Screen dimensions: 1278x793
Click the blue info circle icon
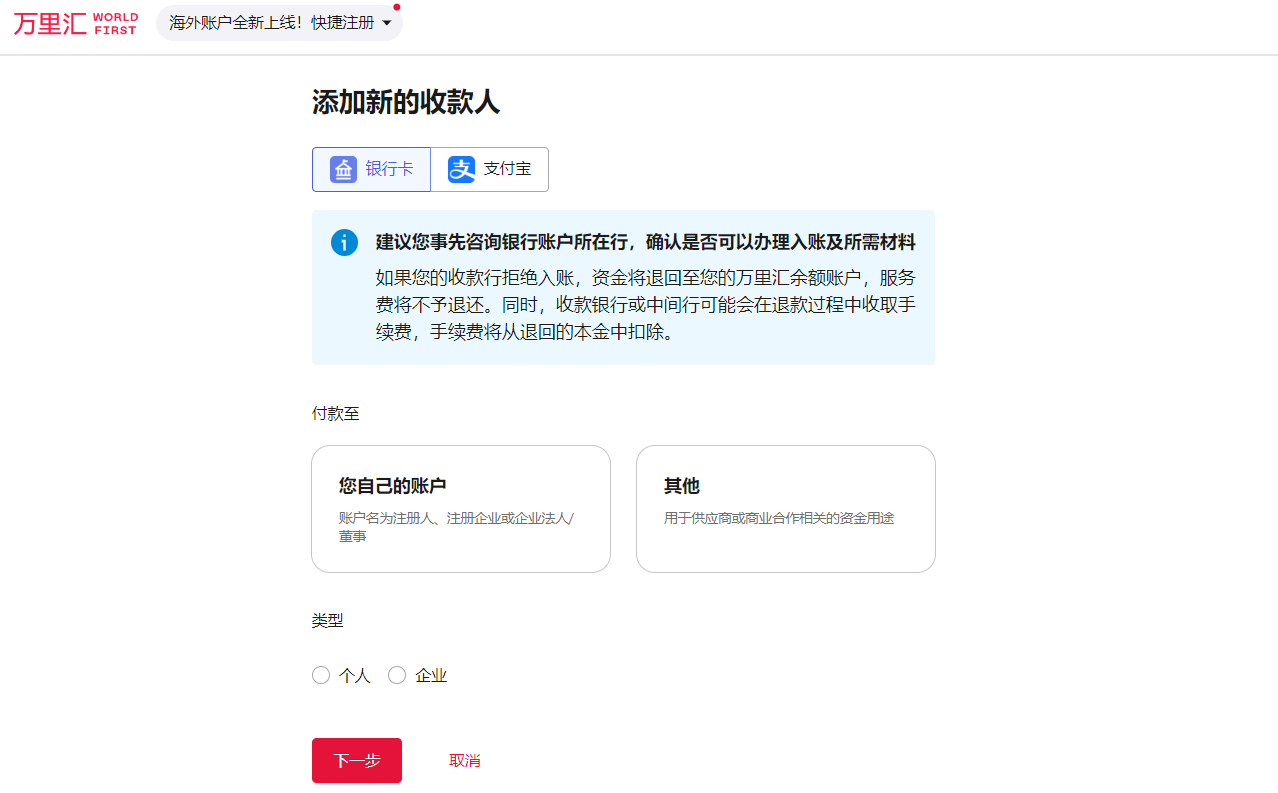point(344,243)
